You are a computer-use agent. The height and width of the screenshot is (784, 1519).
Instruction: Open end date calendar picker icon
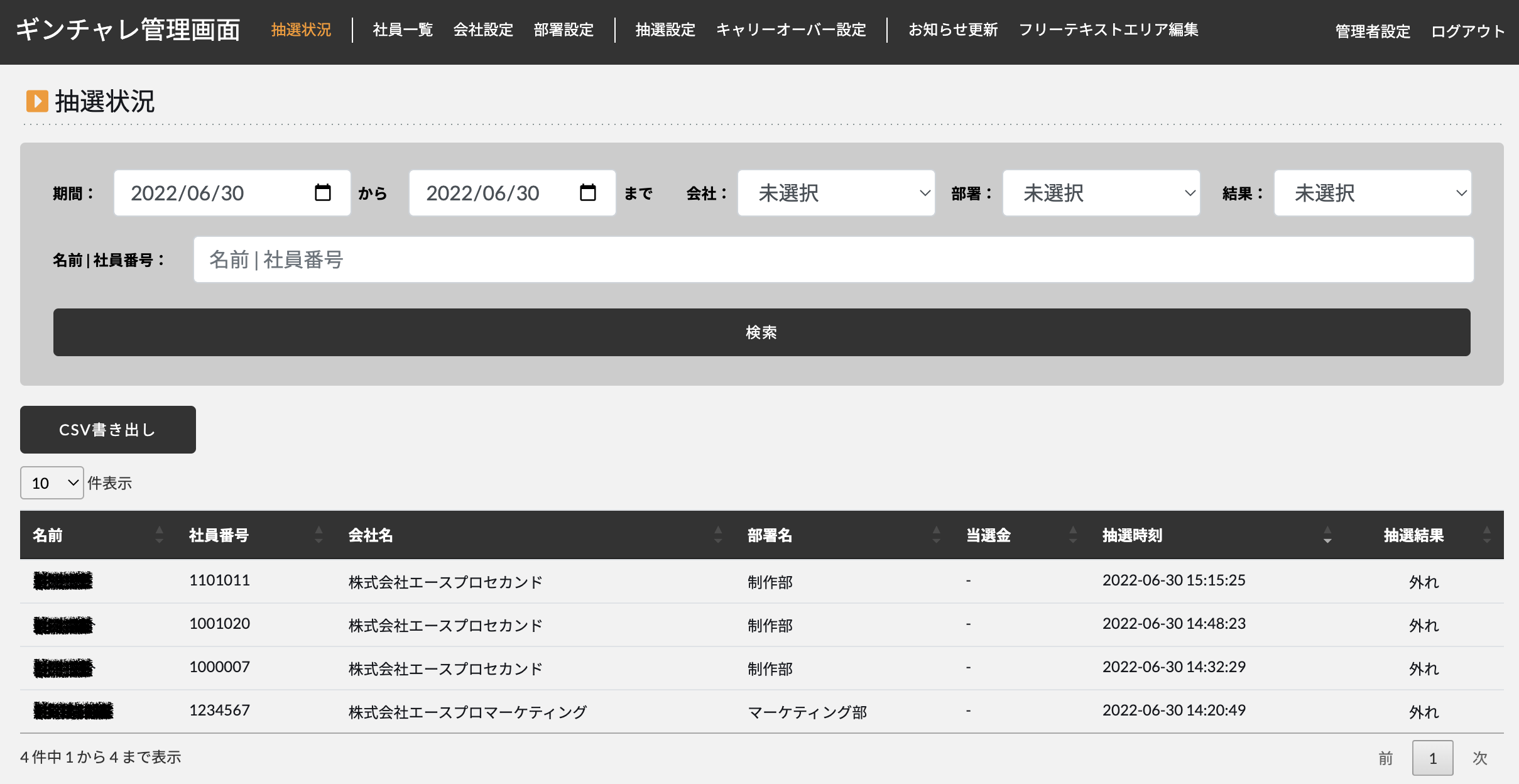587,193
